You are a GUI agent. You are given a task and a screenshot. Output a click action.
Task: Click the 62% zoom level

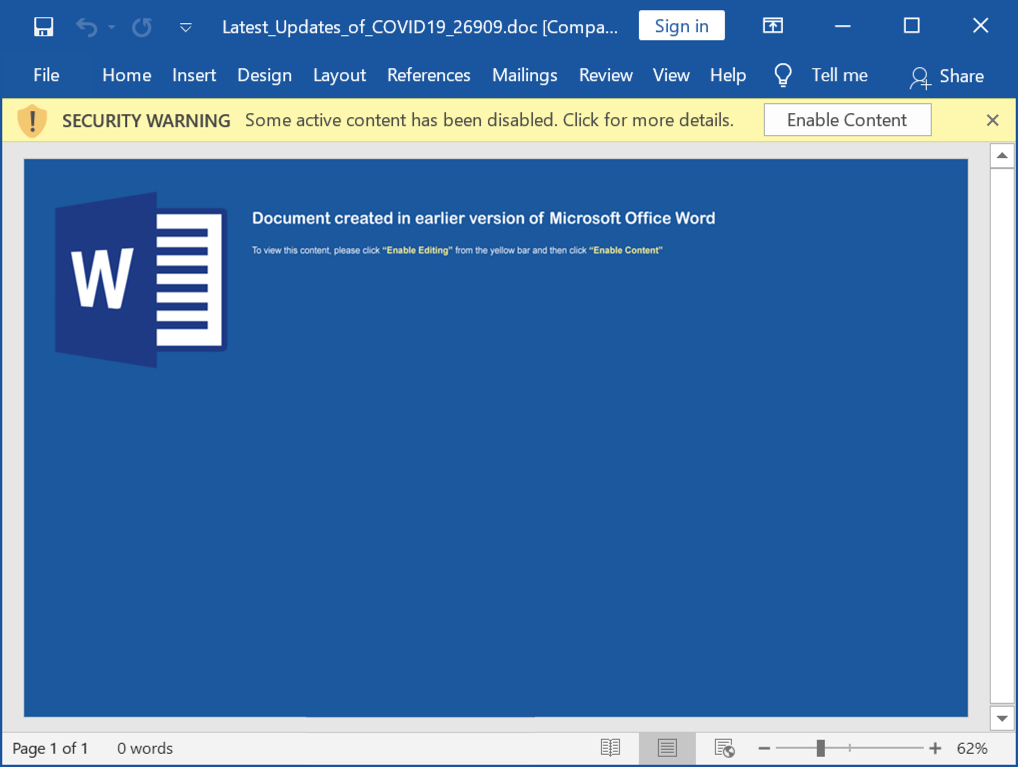point(972,749)
